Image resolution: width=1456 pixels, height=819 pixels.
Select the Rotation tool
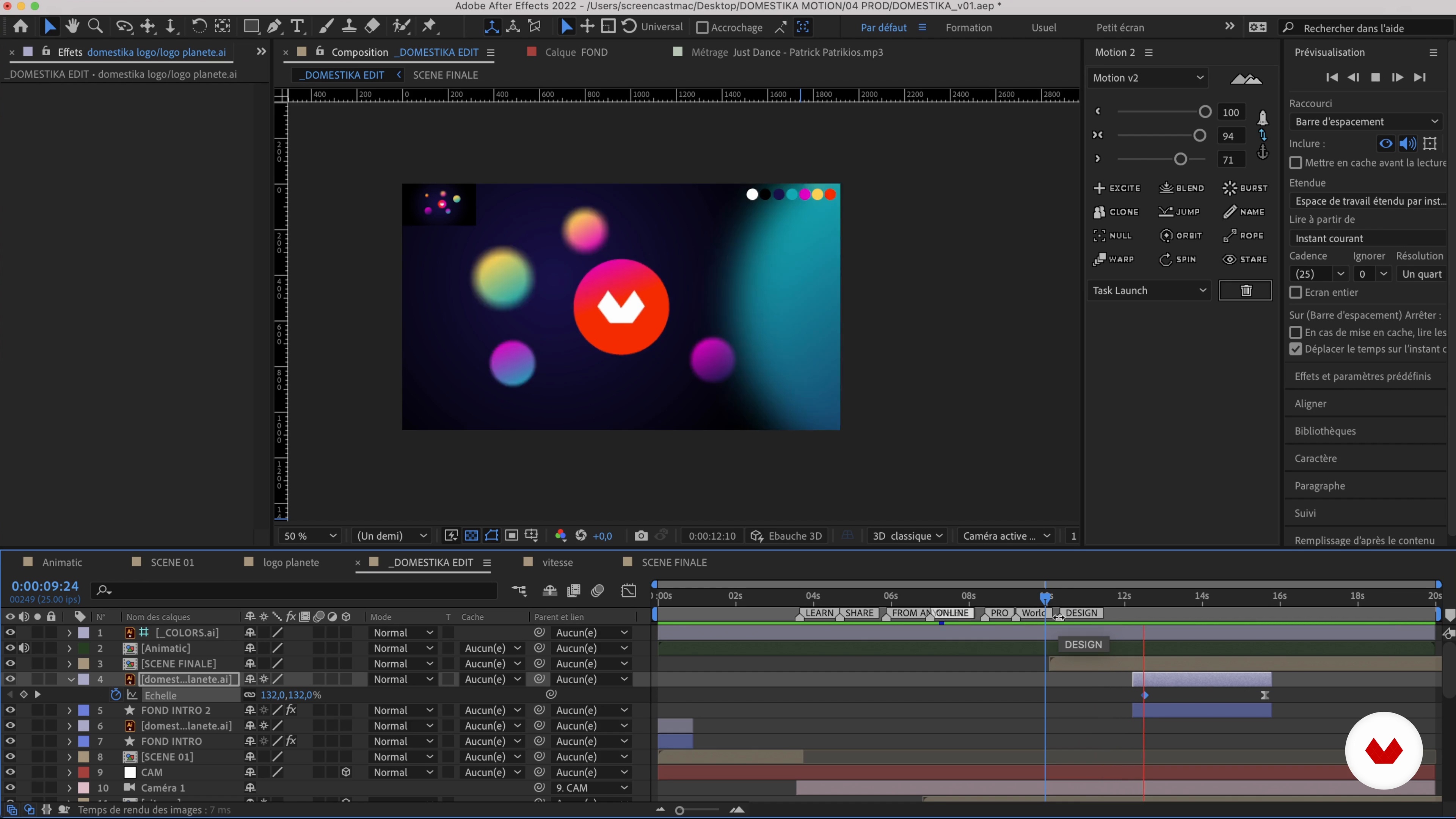[x=199, y=27]
